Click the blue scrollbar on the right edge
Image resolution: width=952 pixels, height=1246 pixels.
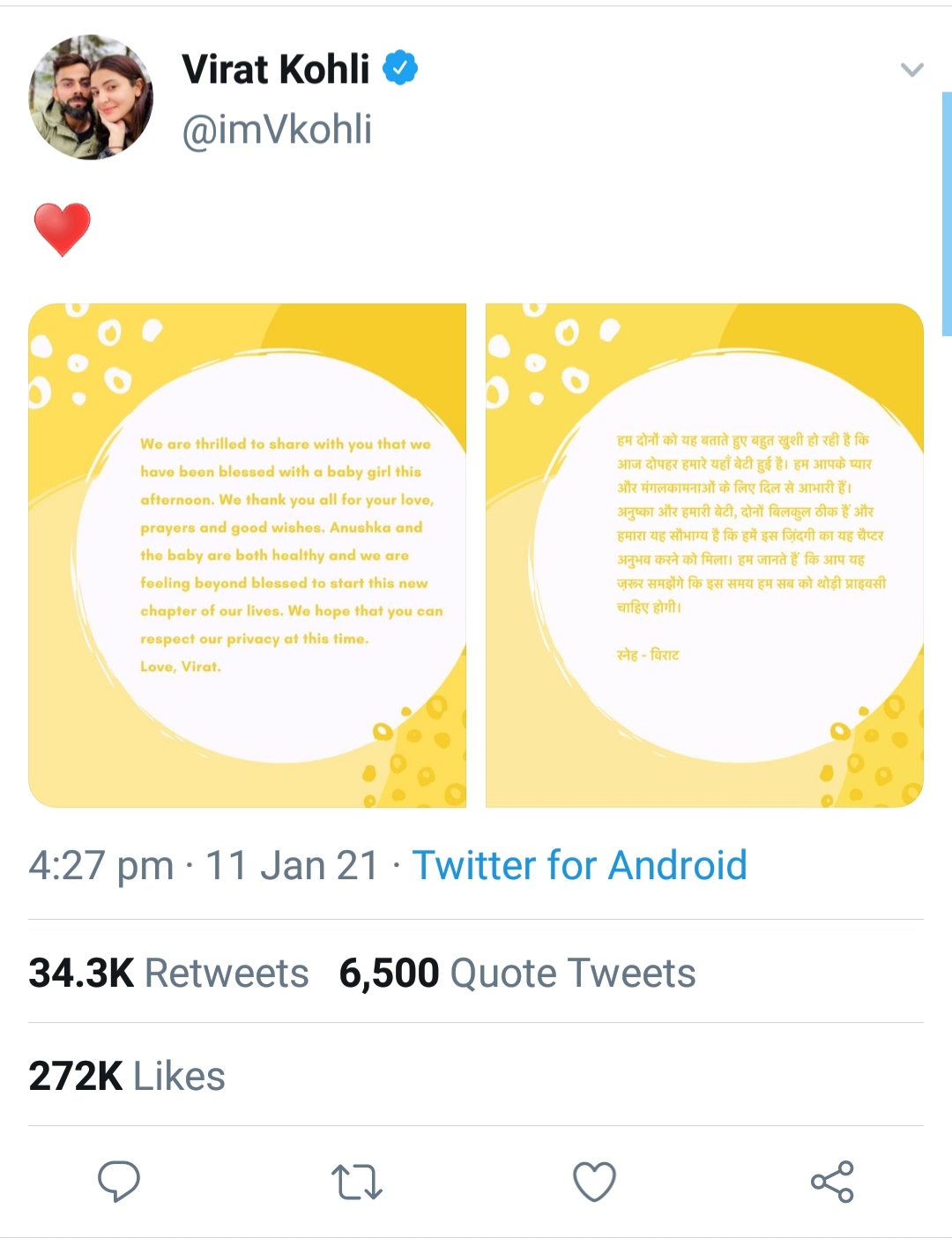click(x=947, y=213)
